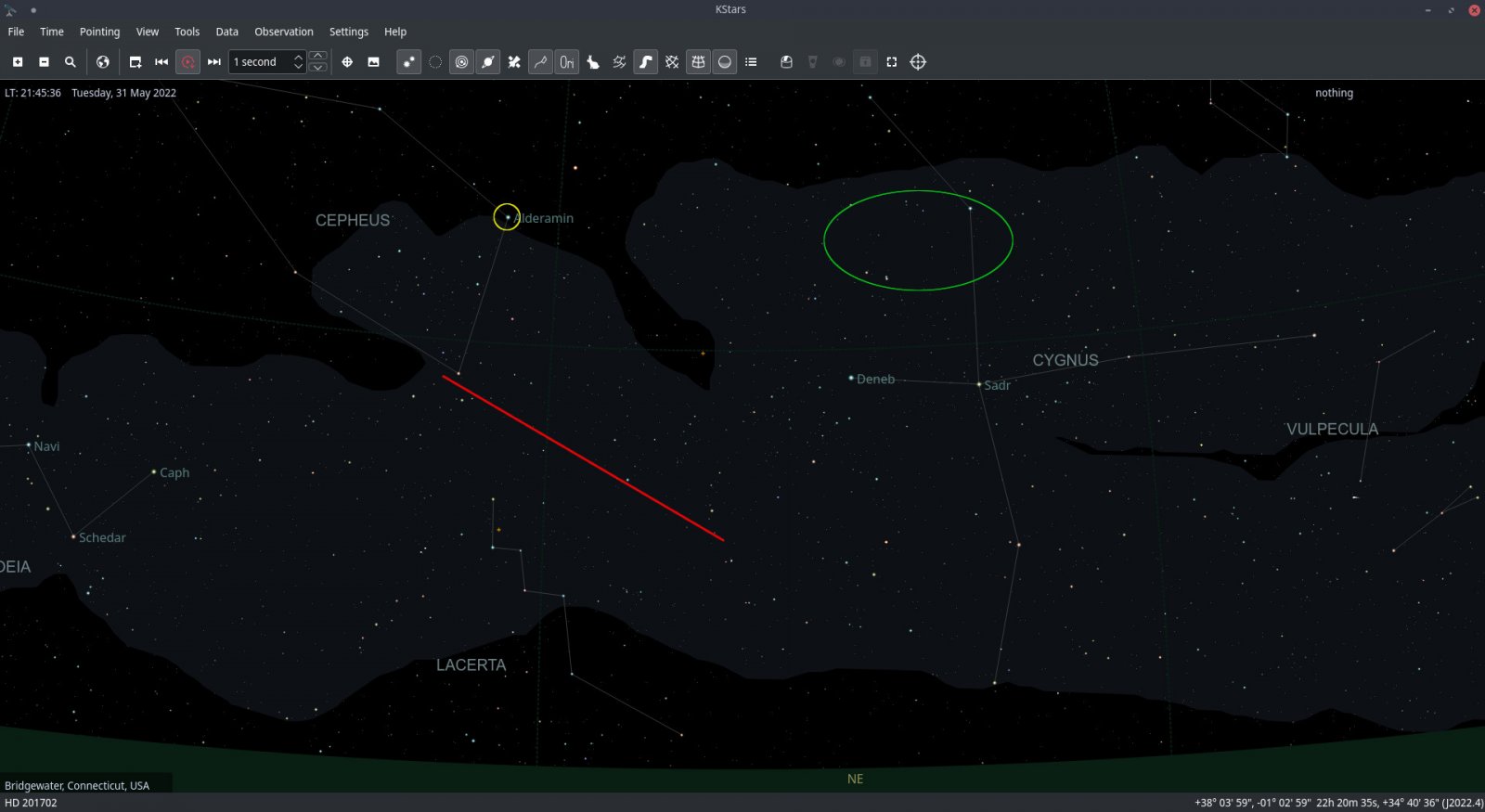Click the Set Time calendar icon
Image resolution: width=1485 pixels, height=812 pixels.
136,62
